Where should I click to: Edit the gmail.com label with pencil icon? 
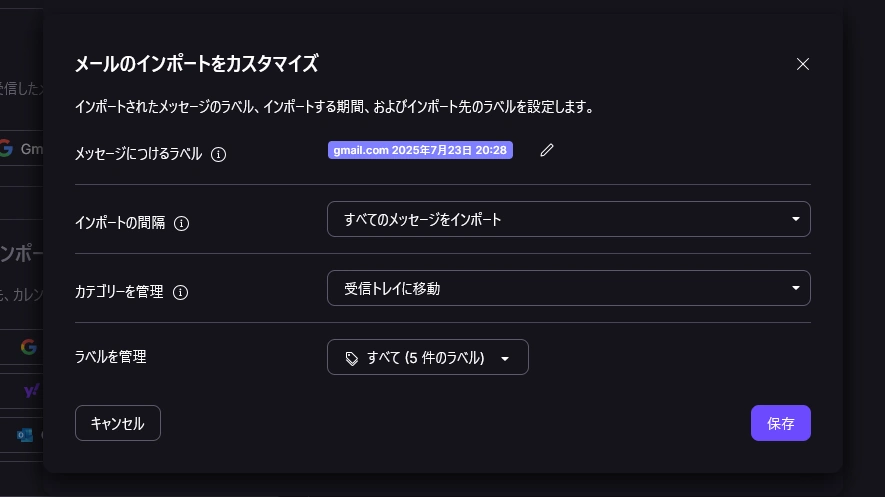(546, 150)
